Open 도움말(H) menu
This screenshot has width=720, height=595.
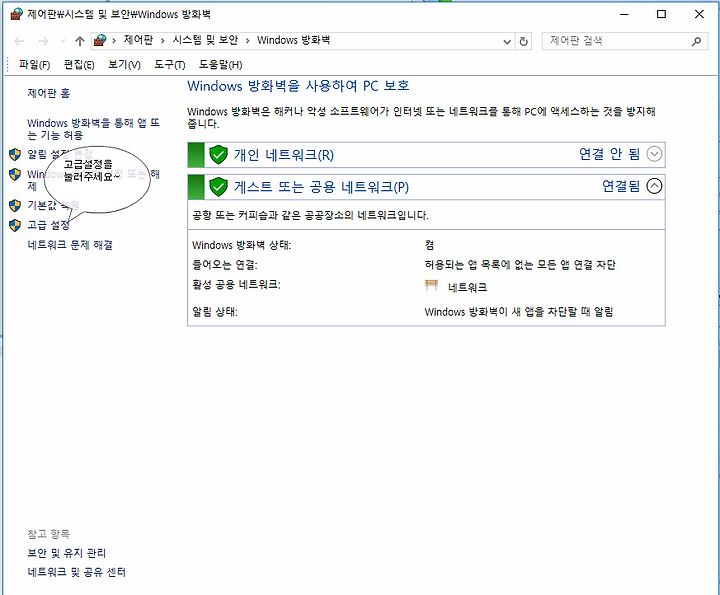click(220, 65)
